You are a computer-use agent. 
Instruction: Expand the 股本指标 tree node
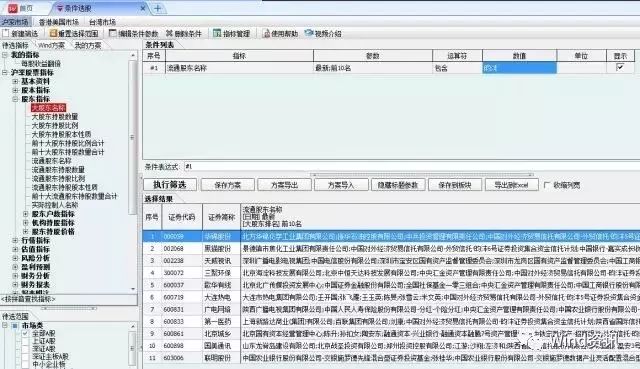[15, 90]
